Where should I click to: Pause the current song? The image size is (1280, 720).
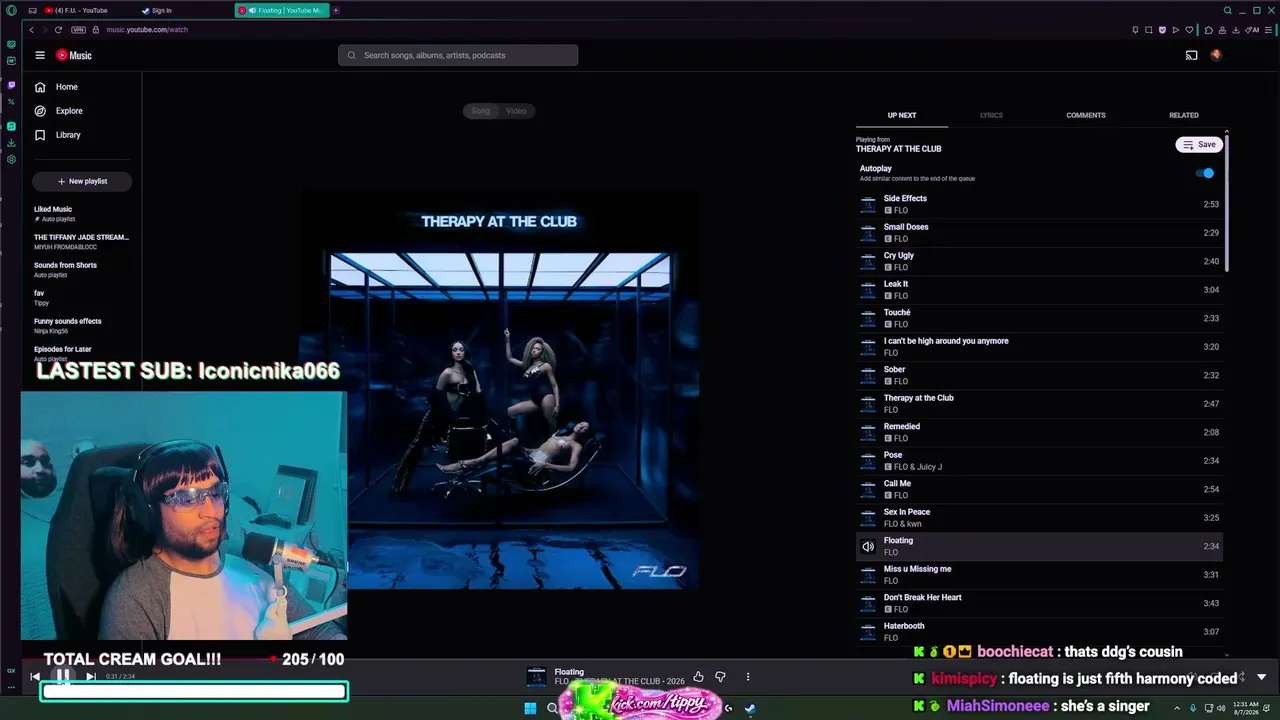[x=62, y=677]
